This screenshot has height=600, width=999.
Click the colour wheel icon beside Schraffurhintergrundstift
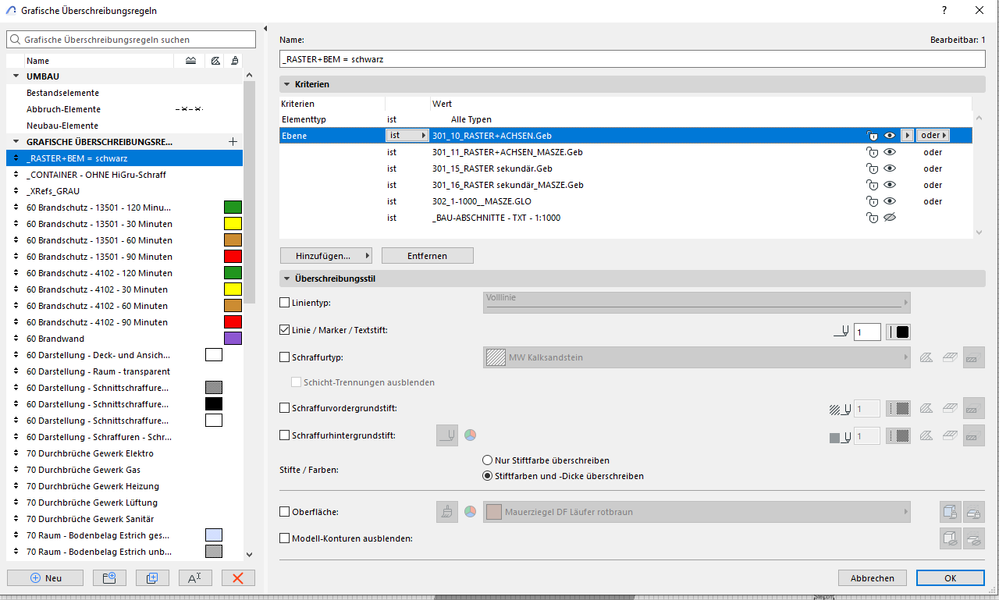pyautogui.click(x=470, y=435)
